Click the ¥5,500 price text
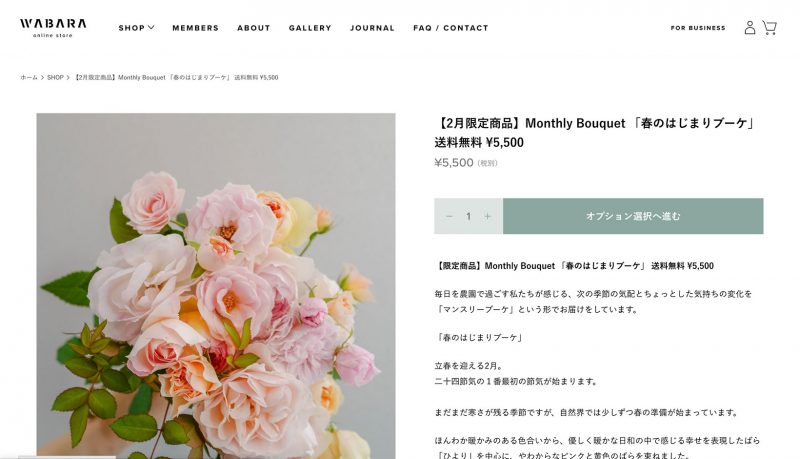 tap(454, 163)
